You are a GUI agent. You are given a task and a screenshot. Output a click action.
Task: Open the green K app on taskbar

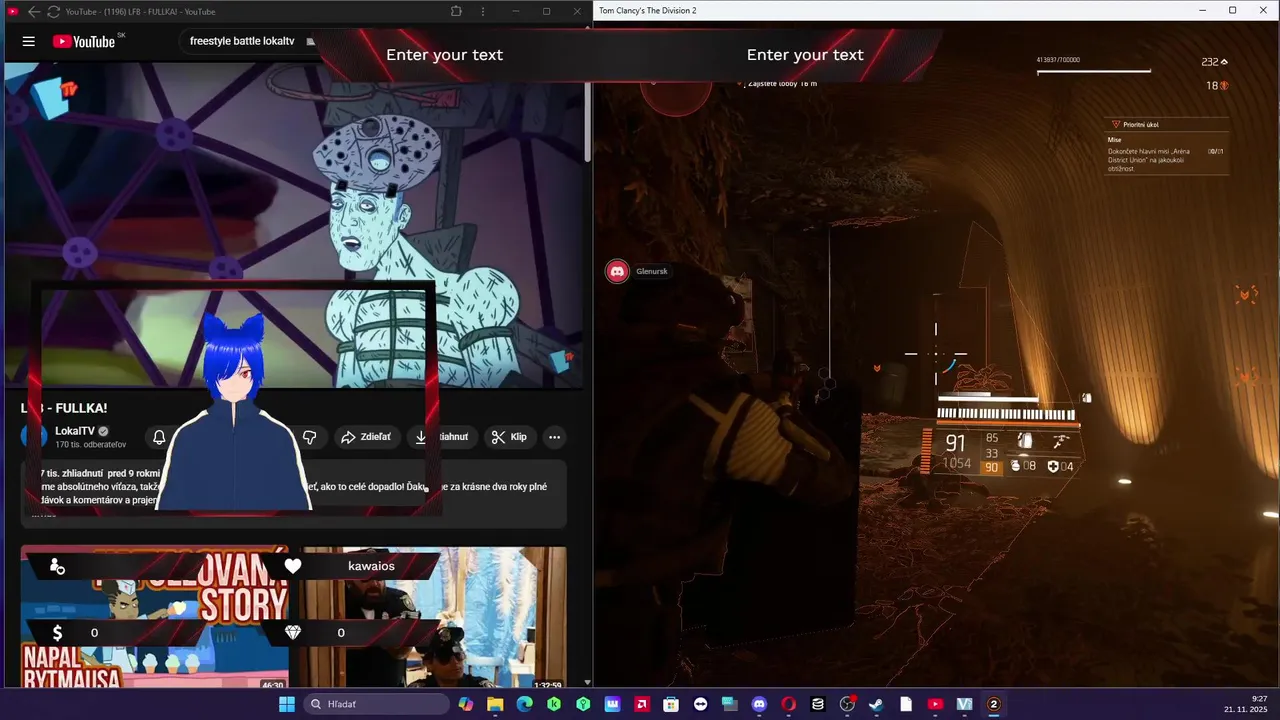point(554,704)
